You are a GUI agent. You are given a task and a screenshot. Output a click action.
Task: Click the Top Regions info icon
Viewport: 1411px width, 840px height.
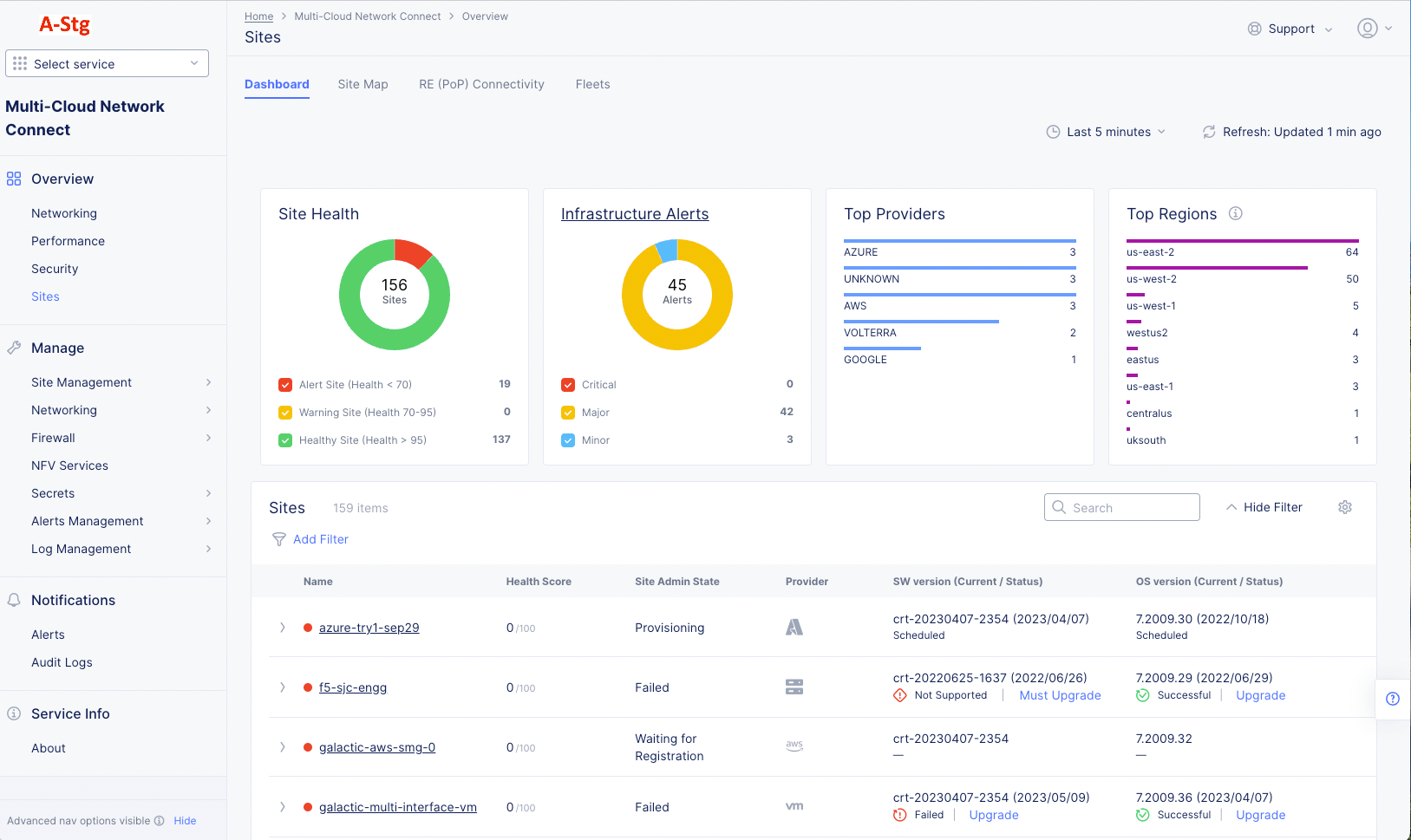pos(1236,213)
